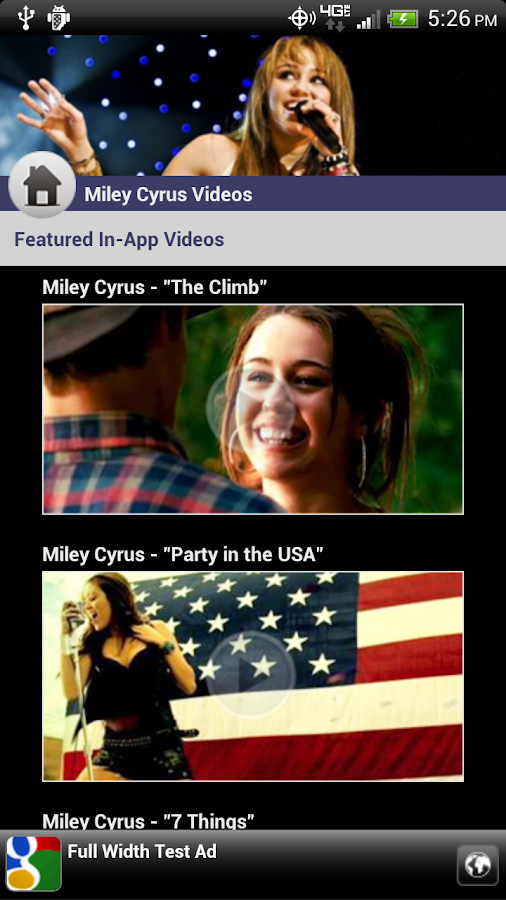
Task: Tap the Miley Cyrus - "Party in the USA" title
Action: click(183, 554)
